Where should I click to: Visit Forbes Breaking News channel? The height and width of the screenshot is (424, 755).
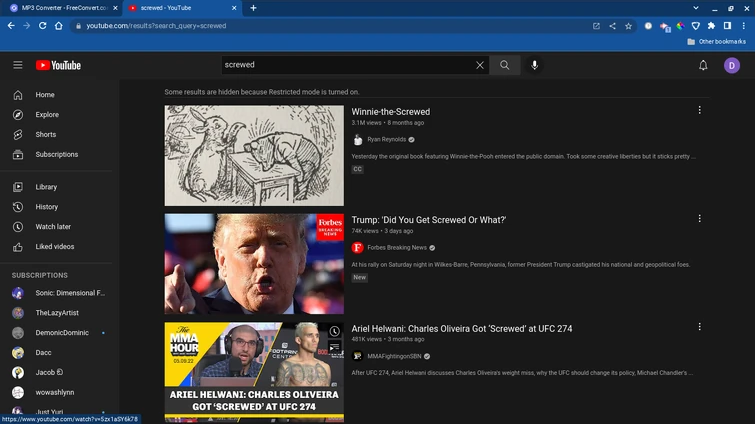coord(397,247)
